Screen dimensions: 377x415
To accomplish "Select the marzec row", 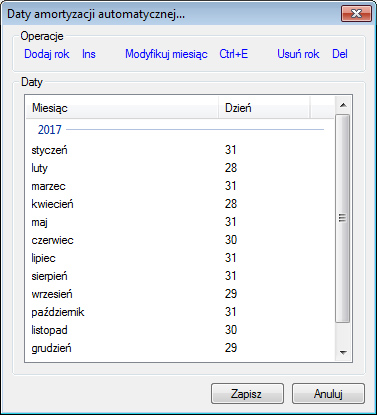I will click(180, 186).
